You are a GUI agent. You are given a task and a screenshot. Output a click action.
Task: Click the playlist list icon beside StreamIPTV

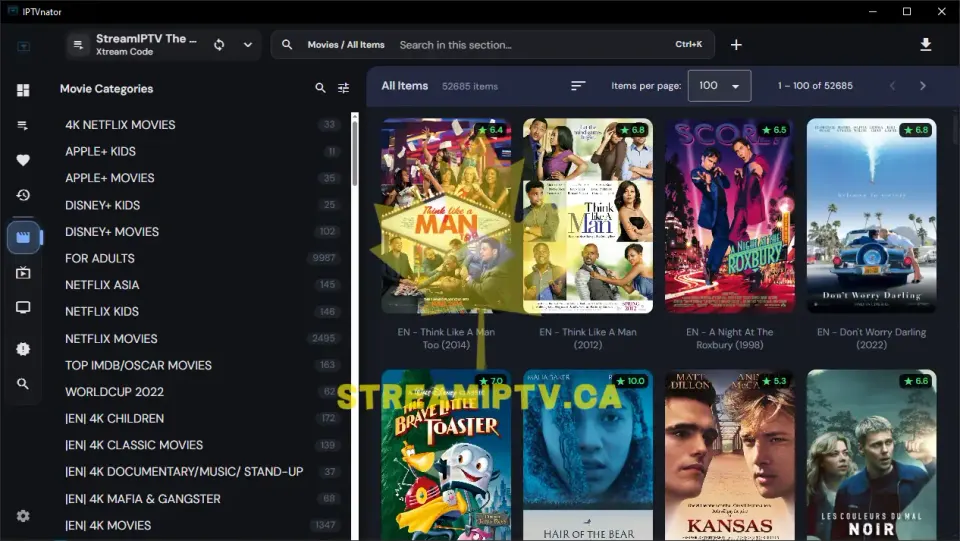pos(78,45)
